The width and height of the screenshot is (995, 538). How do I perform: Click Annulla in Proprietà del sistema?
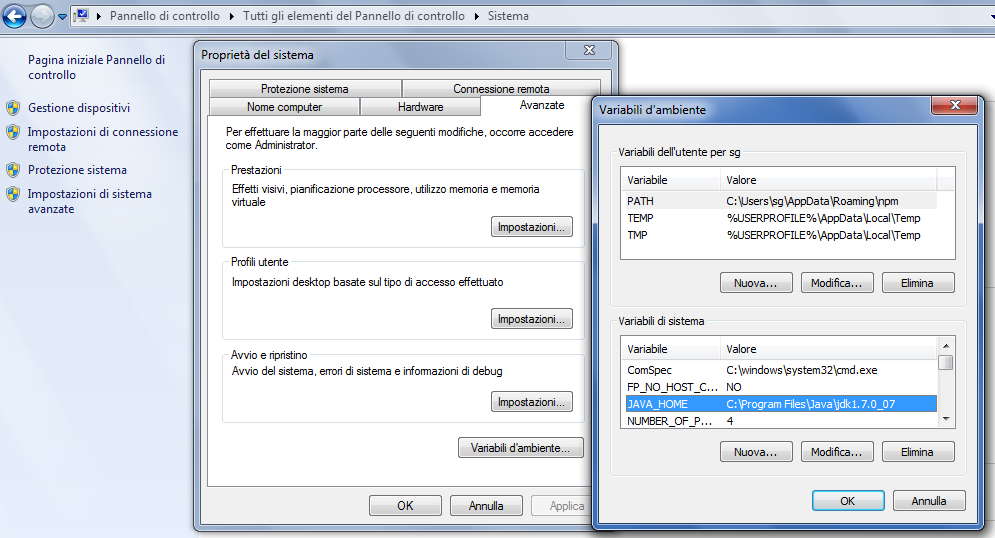click(486, 506)
